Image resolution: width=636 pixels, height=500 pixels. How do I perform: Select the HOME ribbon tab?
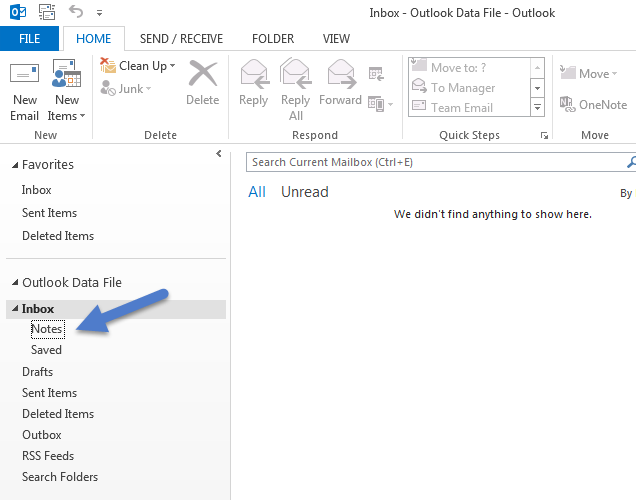coord(94,39)
